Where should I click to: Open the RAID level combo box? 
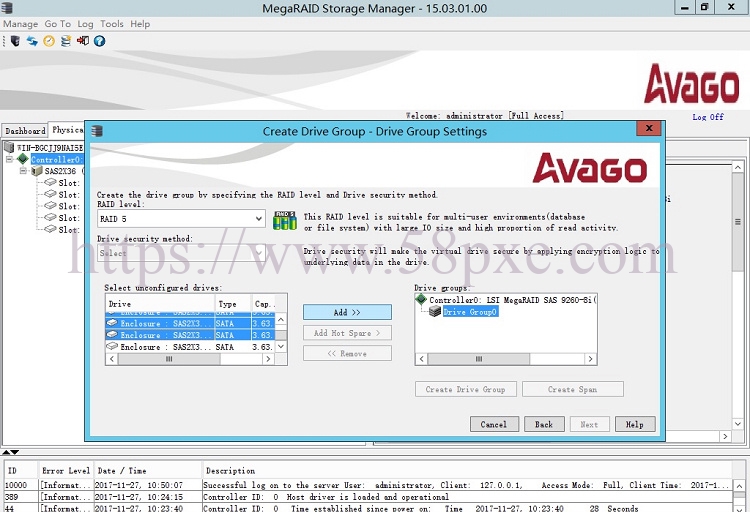click(181, 219)
